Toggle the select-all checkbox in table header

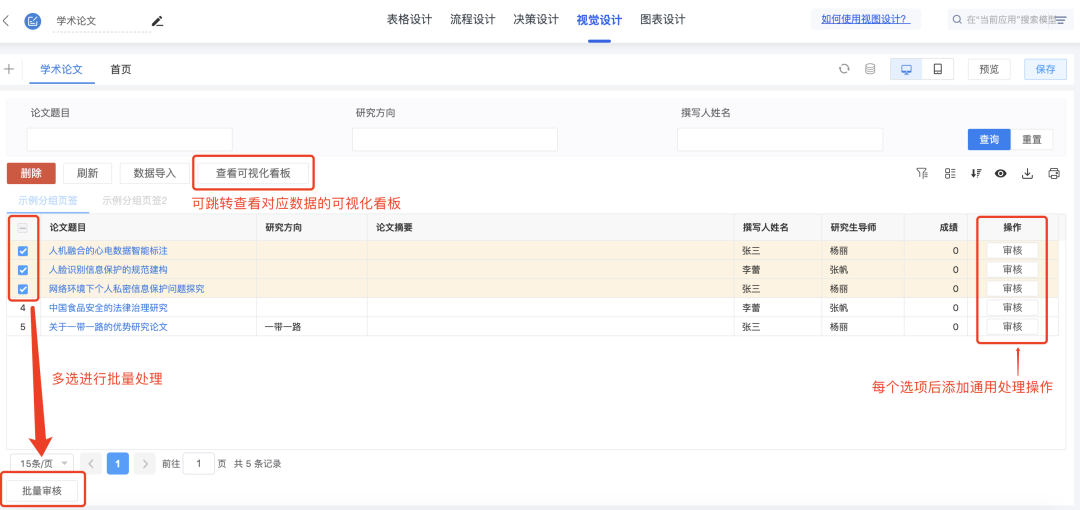[x=23, y=228]
